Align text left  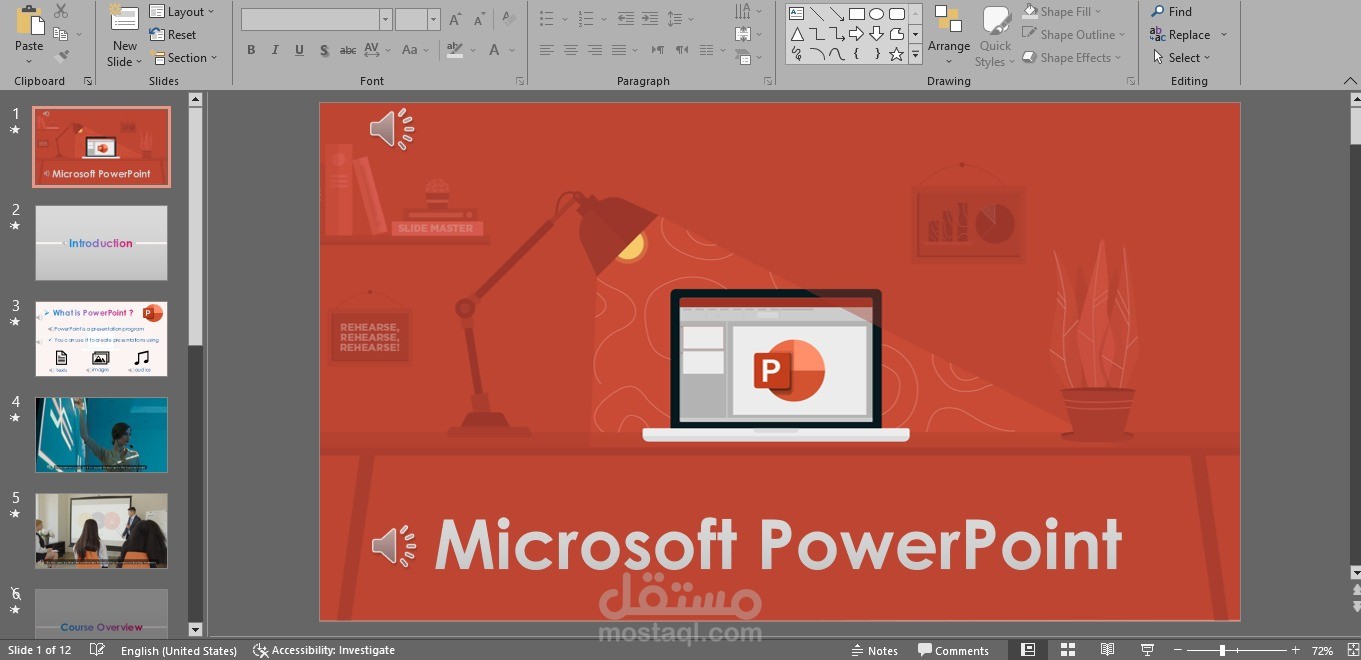click(546, 50)
